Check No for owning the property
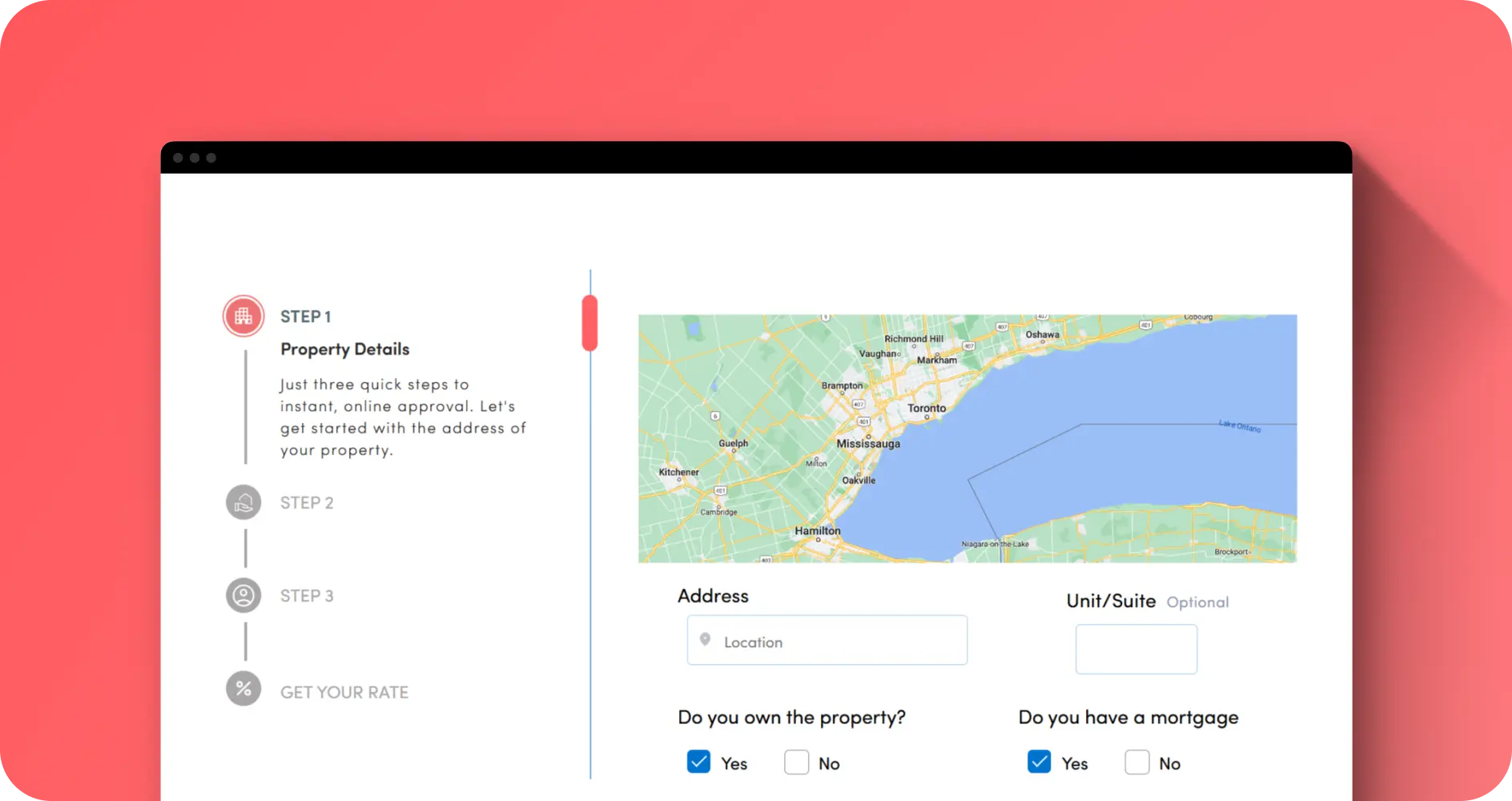Screen dimensions: 1512x801 (x=796, y=762)
